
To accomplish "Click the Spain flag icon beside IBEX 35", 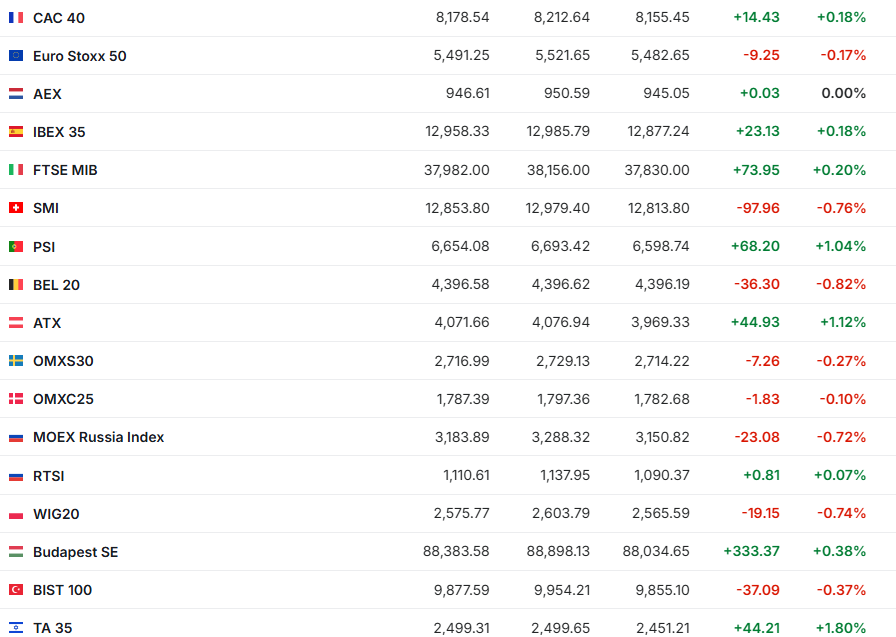I will pos(16,132).
